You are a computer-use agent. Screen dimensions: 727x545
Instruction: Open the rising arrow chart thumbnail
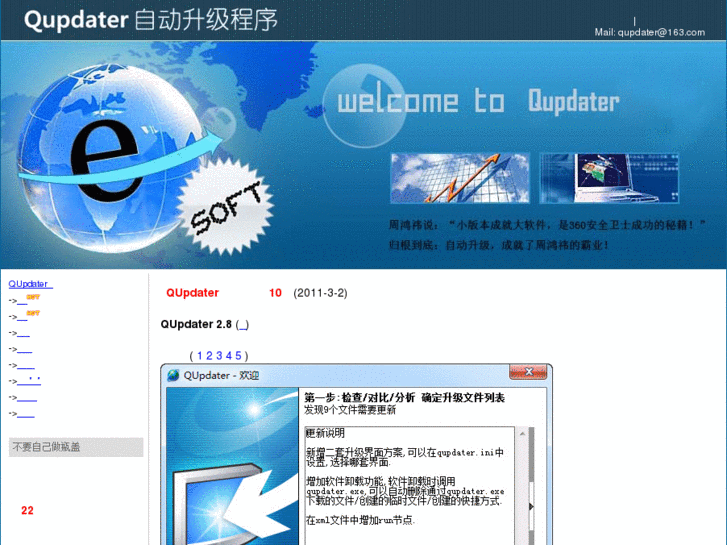coord(460,178)
